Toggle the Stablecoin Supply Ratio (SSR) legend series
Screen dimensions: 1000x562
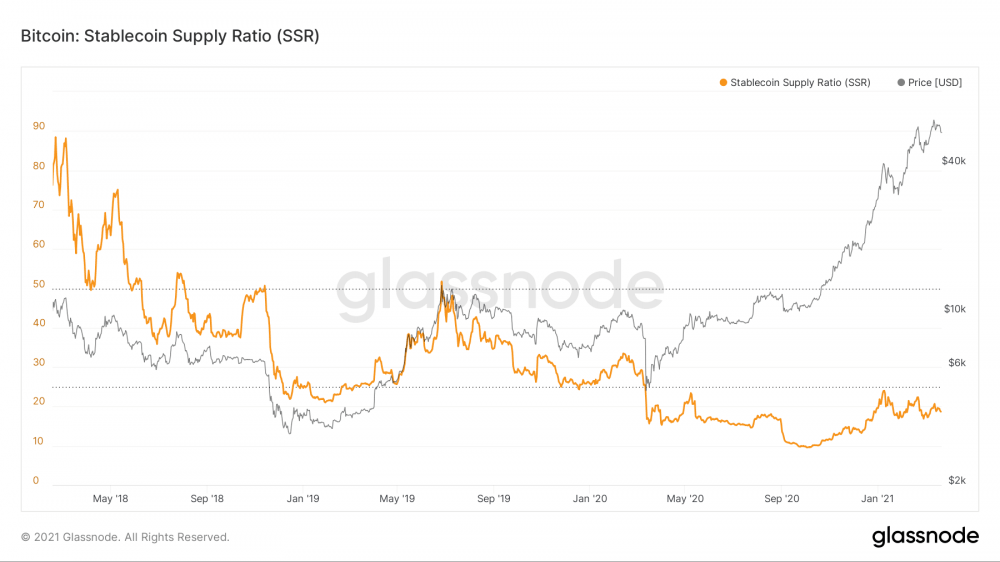pos(800,83)
